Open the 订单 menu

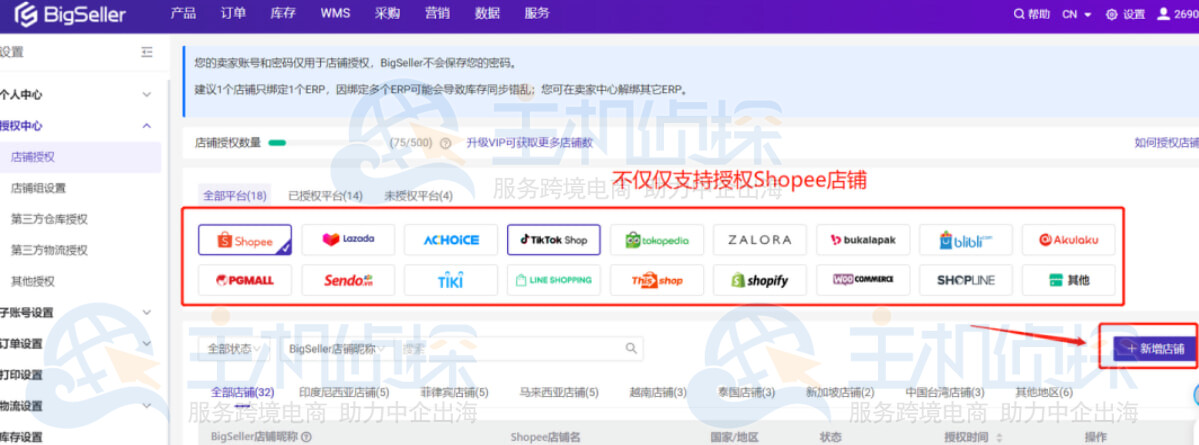(232, 13)
